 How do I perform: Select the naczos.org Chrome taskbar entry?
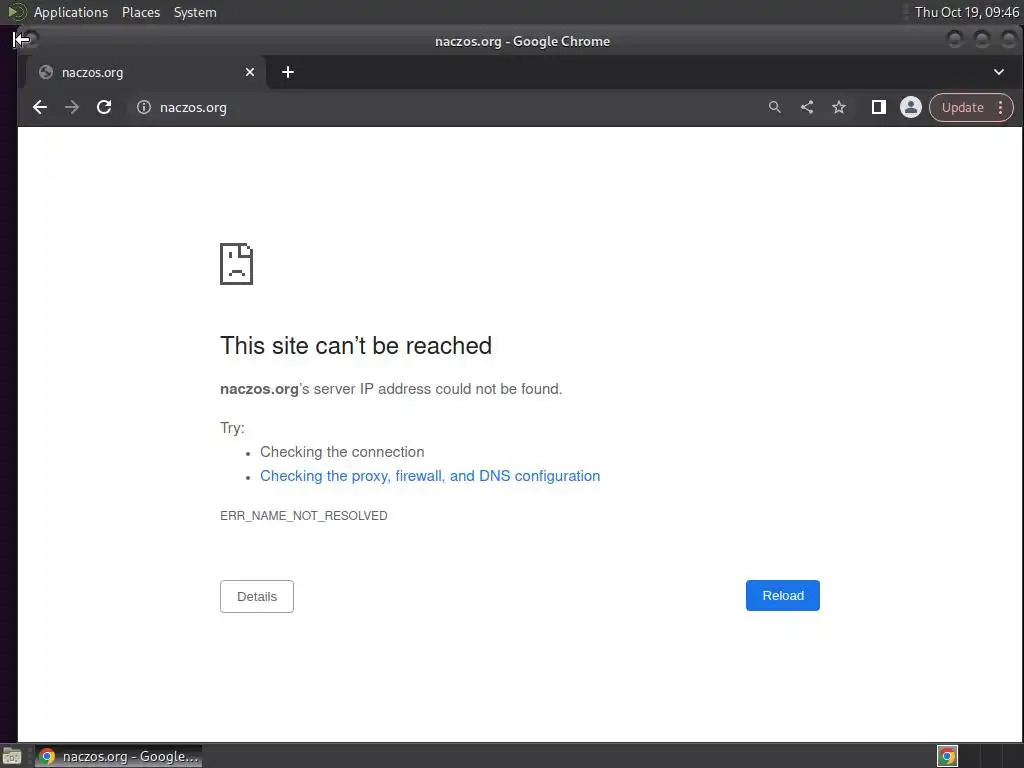click(x=118, y=756)
